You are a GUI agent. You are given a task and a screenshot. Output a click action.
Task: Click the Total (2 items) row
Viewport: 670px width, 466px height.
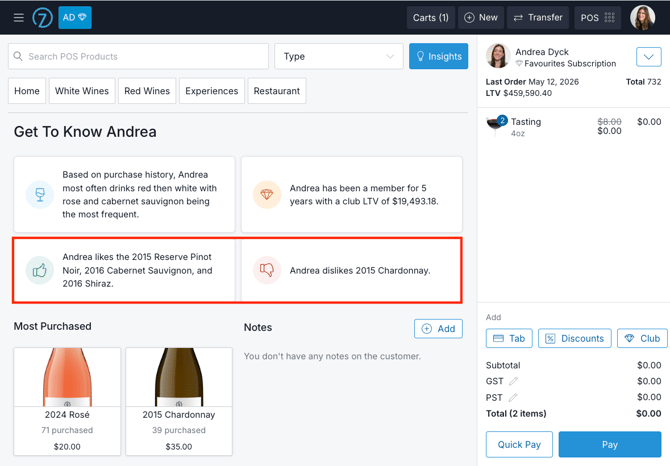pyautogui.click(x=573, y=413)
